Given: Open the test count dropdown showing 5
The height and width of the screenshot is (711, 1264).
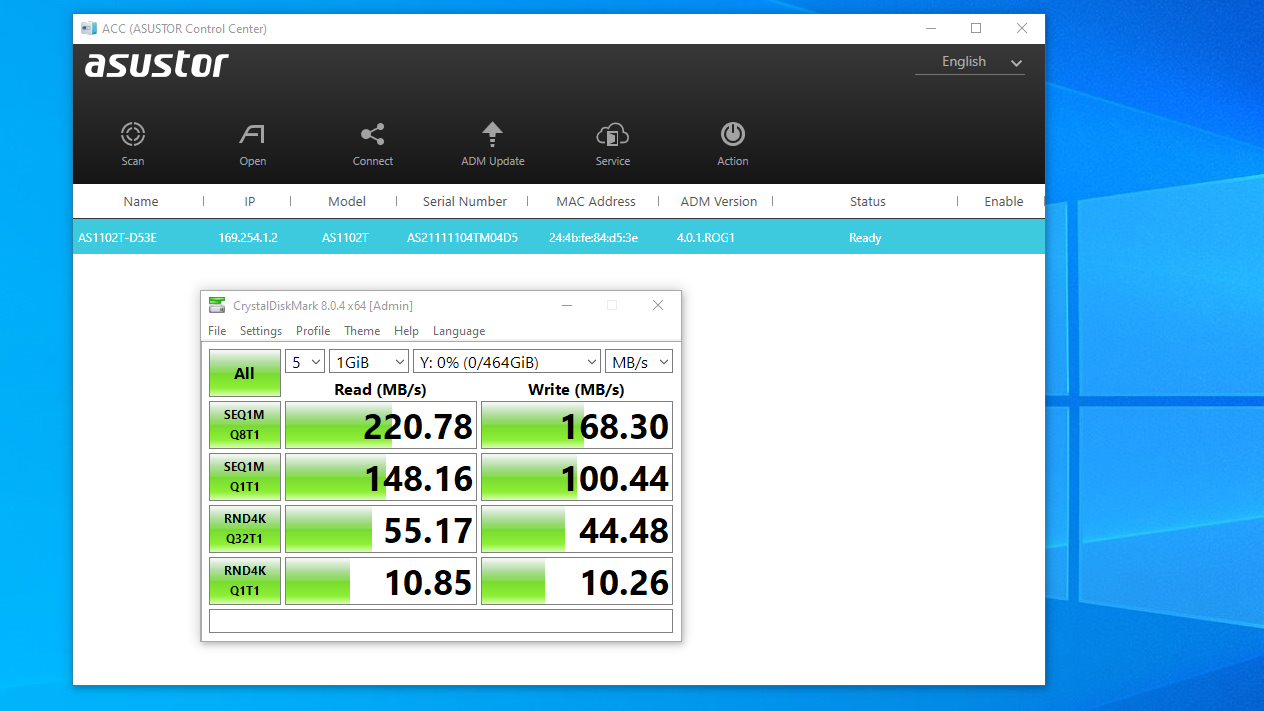Looking at the screenshot, I should [305, 362].
